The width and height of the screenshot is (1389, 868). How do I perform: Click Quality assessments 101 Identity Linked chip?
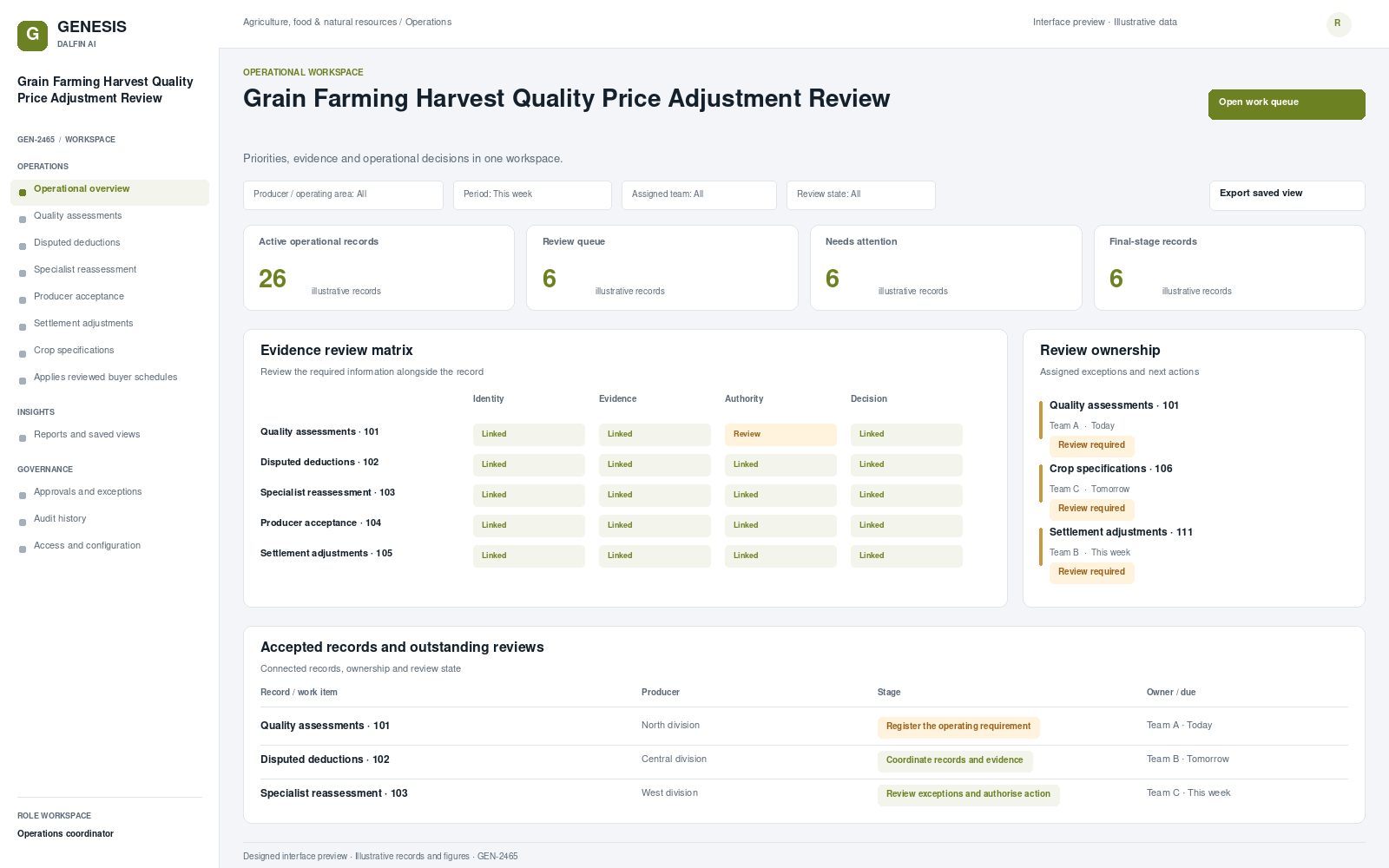529,435
